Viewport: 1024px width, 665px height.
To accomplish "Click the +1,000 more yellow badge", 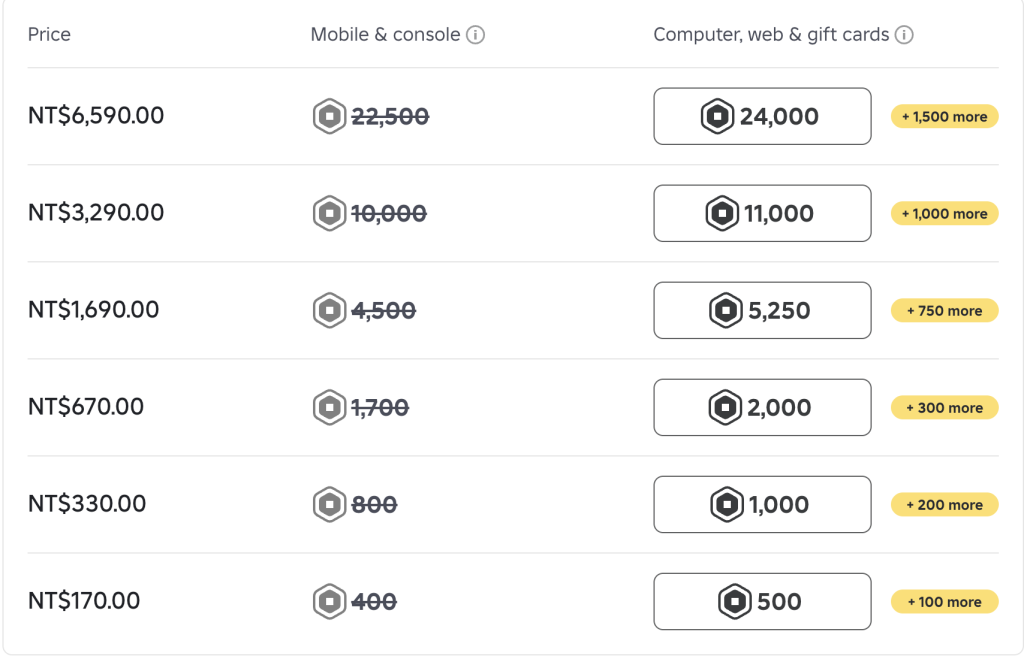I will click(944, 214).
